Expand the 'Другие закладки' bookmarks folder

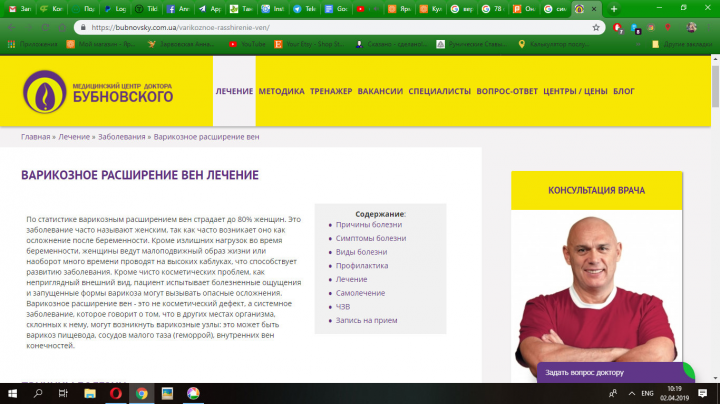pyautogui.click(x=682, y=44)
